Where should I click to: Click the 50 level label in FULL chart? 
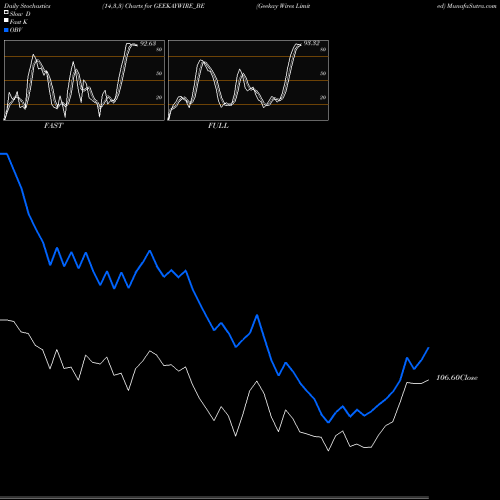tap(323, 73)
